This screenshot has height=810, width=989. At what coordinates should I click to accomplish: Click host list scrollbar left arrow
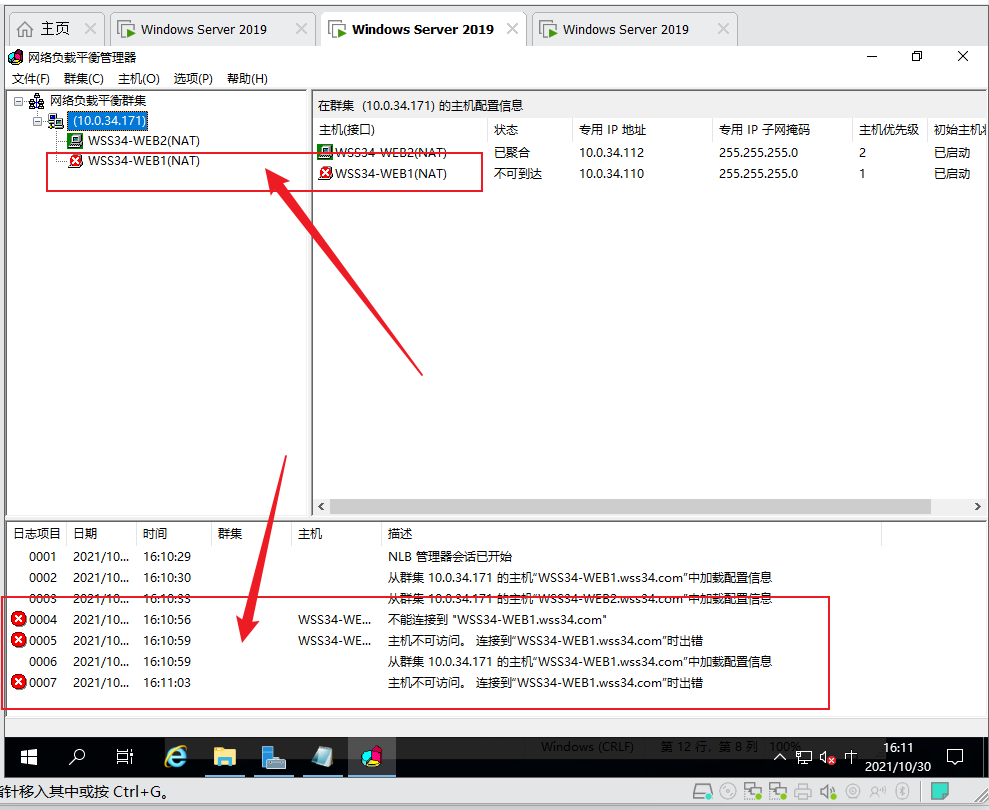tap(322, 507)
